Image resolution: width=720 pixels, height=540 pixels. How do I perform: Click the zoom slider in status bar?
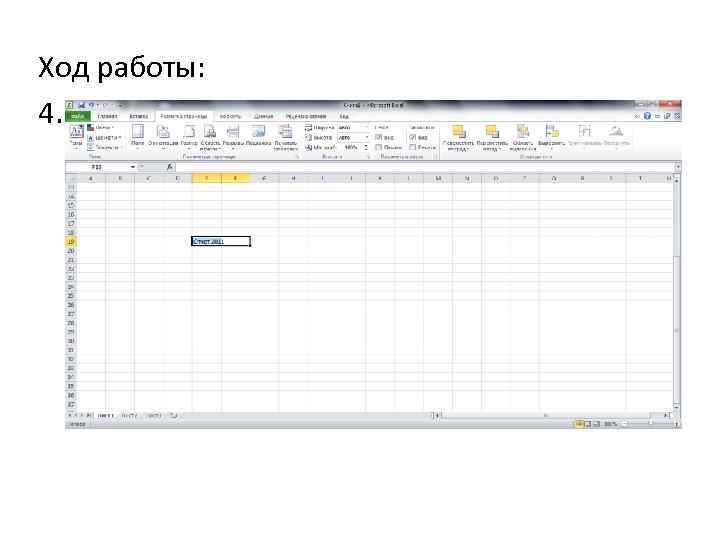[650, 424]
